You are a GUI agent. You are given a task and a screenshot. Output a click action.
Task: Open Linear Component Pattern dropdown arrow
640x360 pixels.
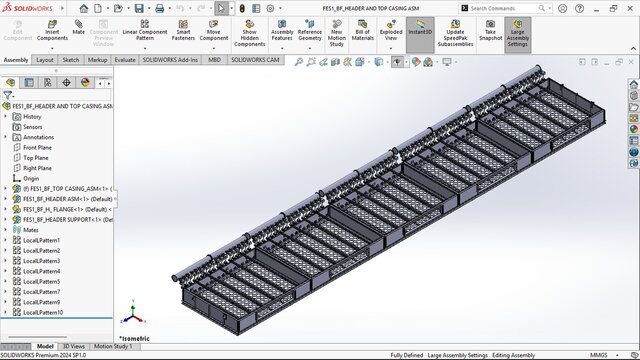[x=145, y=49]
